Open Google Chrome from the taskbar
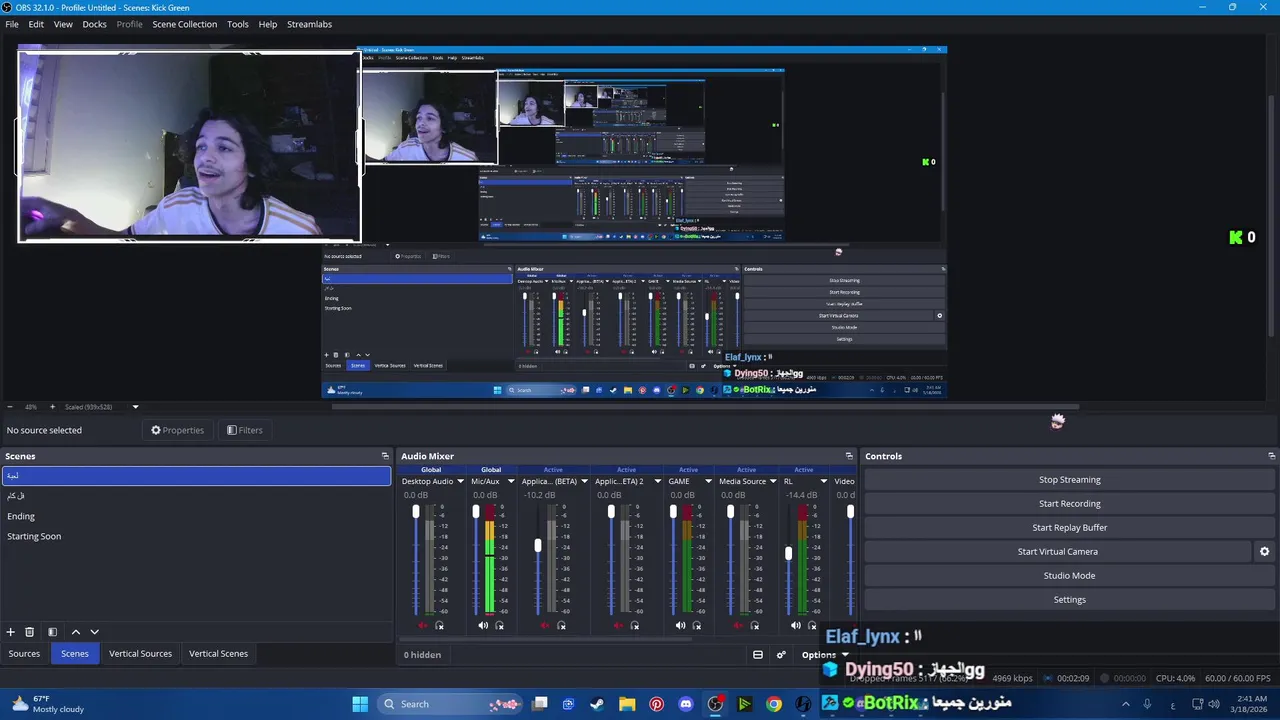Viewport: 1280px width, 720px height. [x=774, y=704]
